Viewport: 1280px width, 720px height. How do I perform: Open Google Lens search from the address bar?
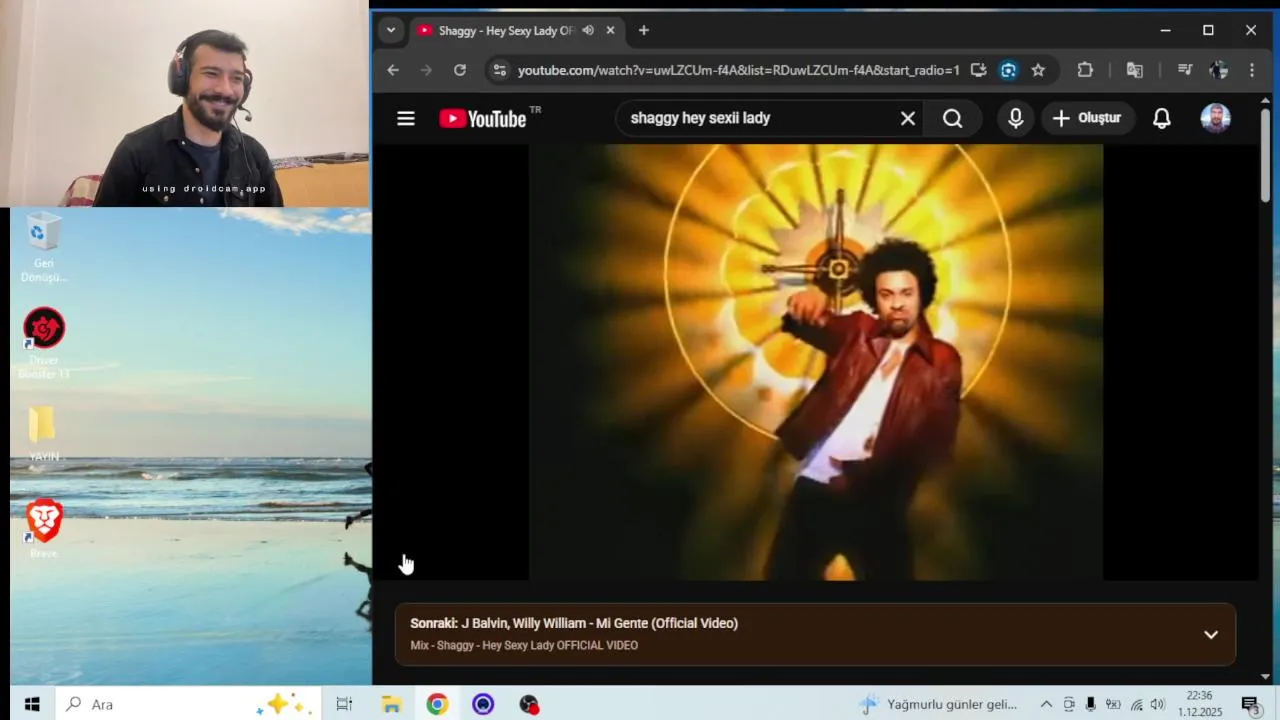click(x=1008, y=70)
